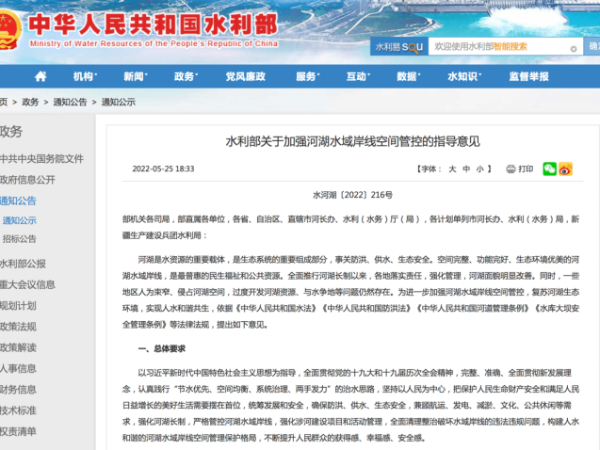Set font size to 中

click(466, 169)
